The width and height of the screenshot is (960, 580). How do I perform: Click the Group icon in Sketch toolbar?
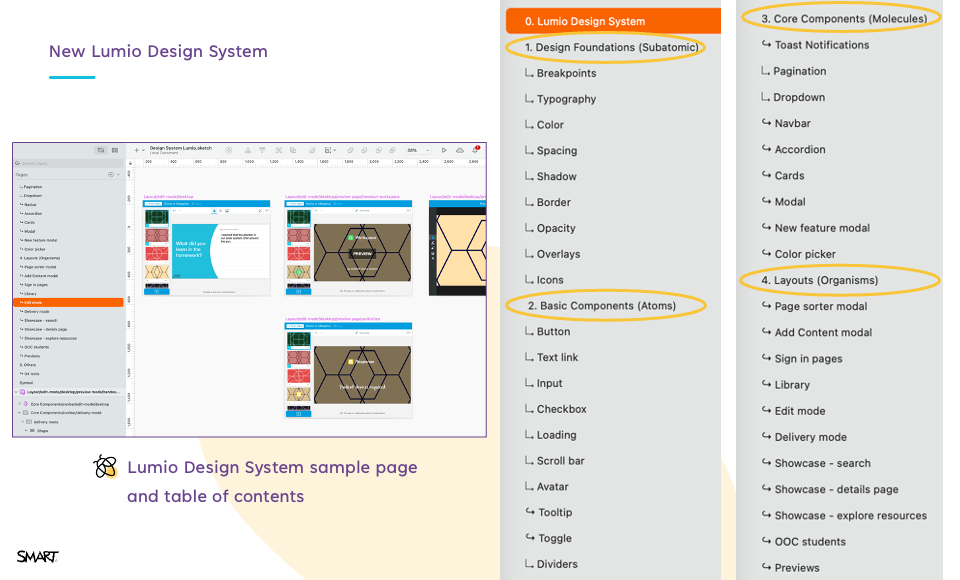tap(279, 150)
